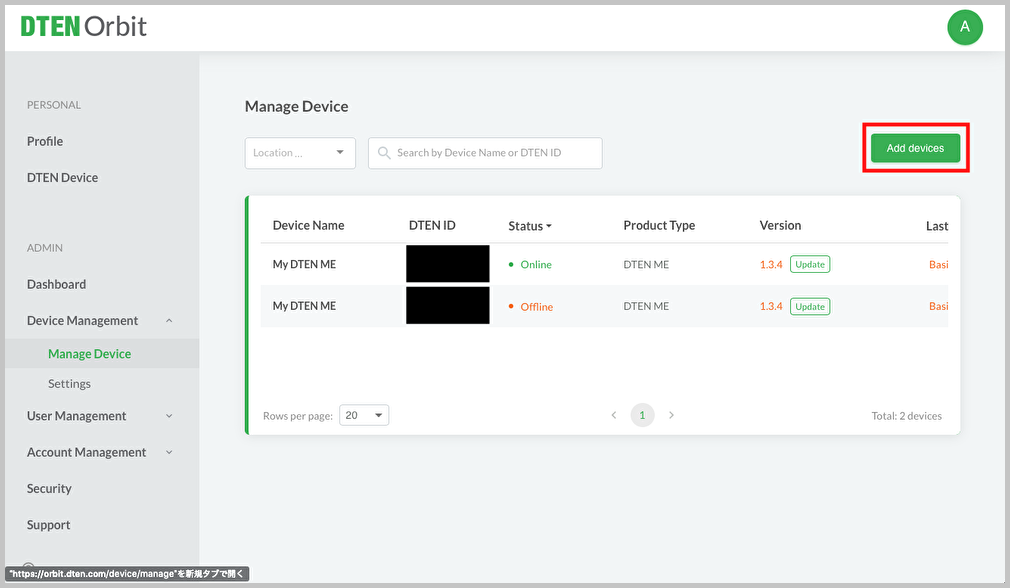Image resolution: width=1010 pixels, height=588 pixels.
Task: Open the Security page
Action: click(x=49, y=488)
